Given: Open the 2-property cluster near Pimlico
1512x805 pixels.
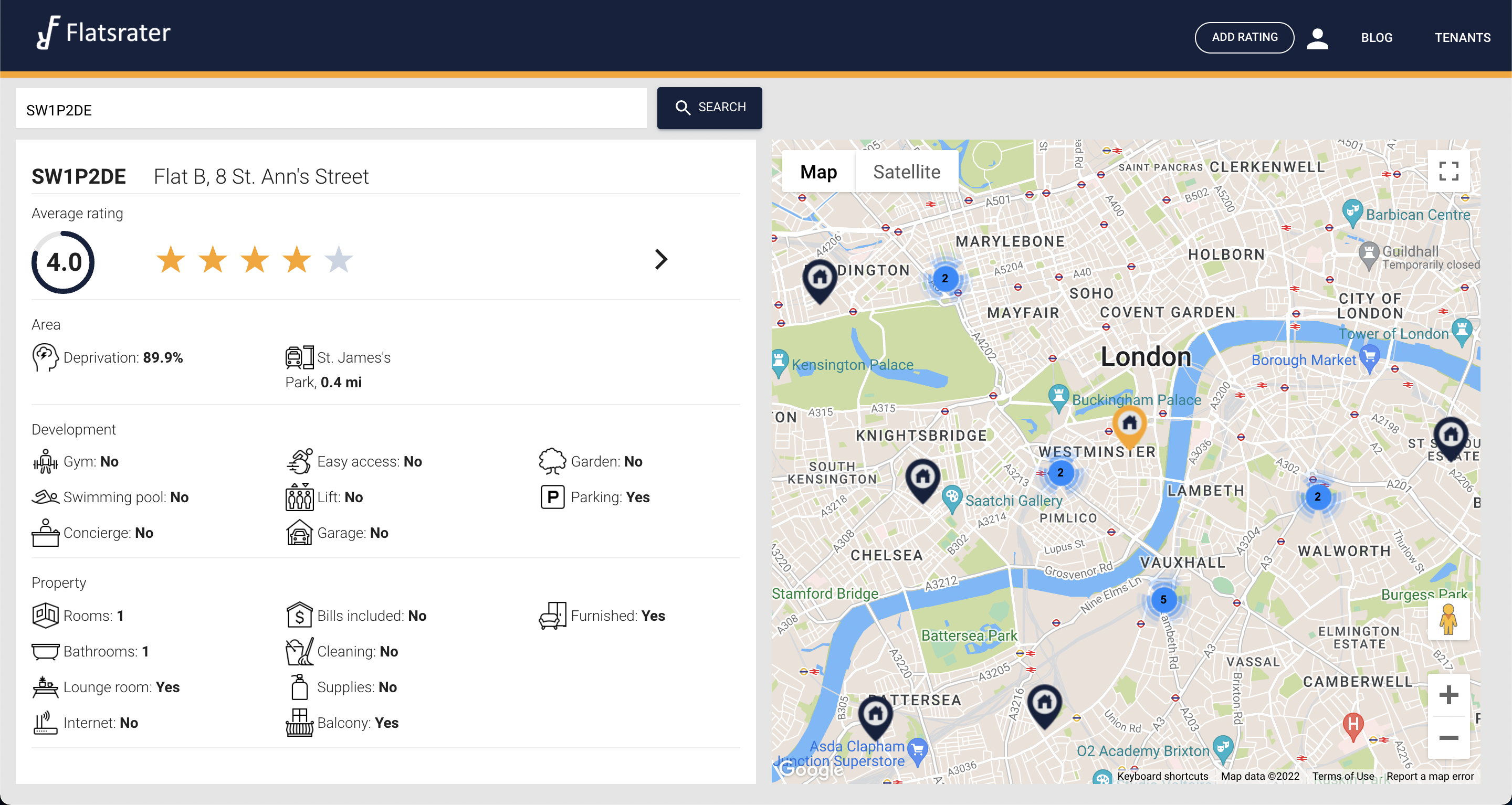Looking at the screenshot, I should point(1060,472).
